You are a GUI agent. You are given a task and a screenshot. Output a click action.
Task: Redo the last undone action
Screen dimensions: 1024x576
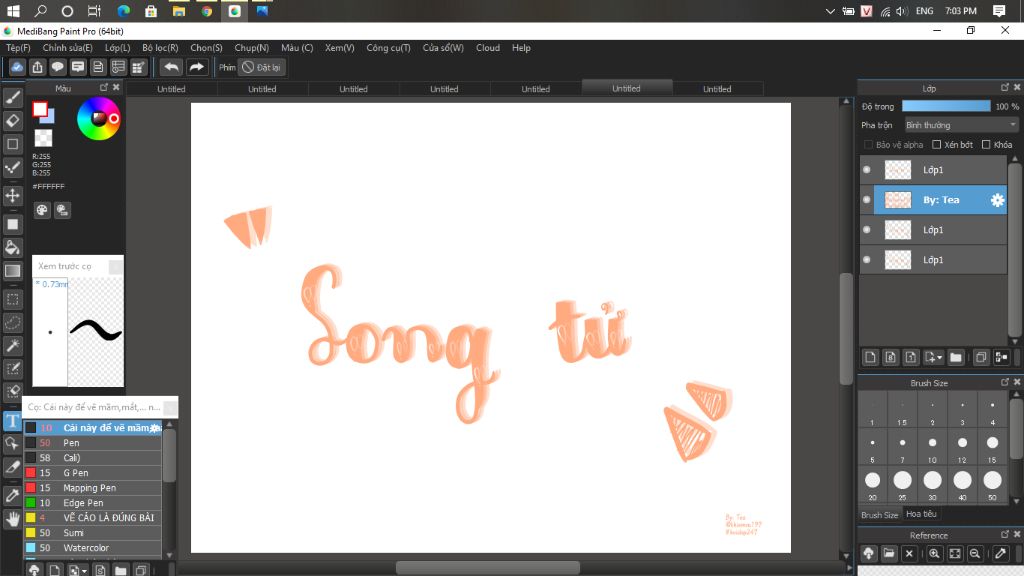196,67
